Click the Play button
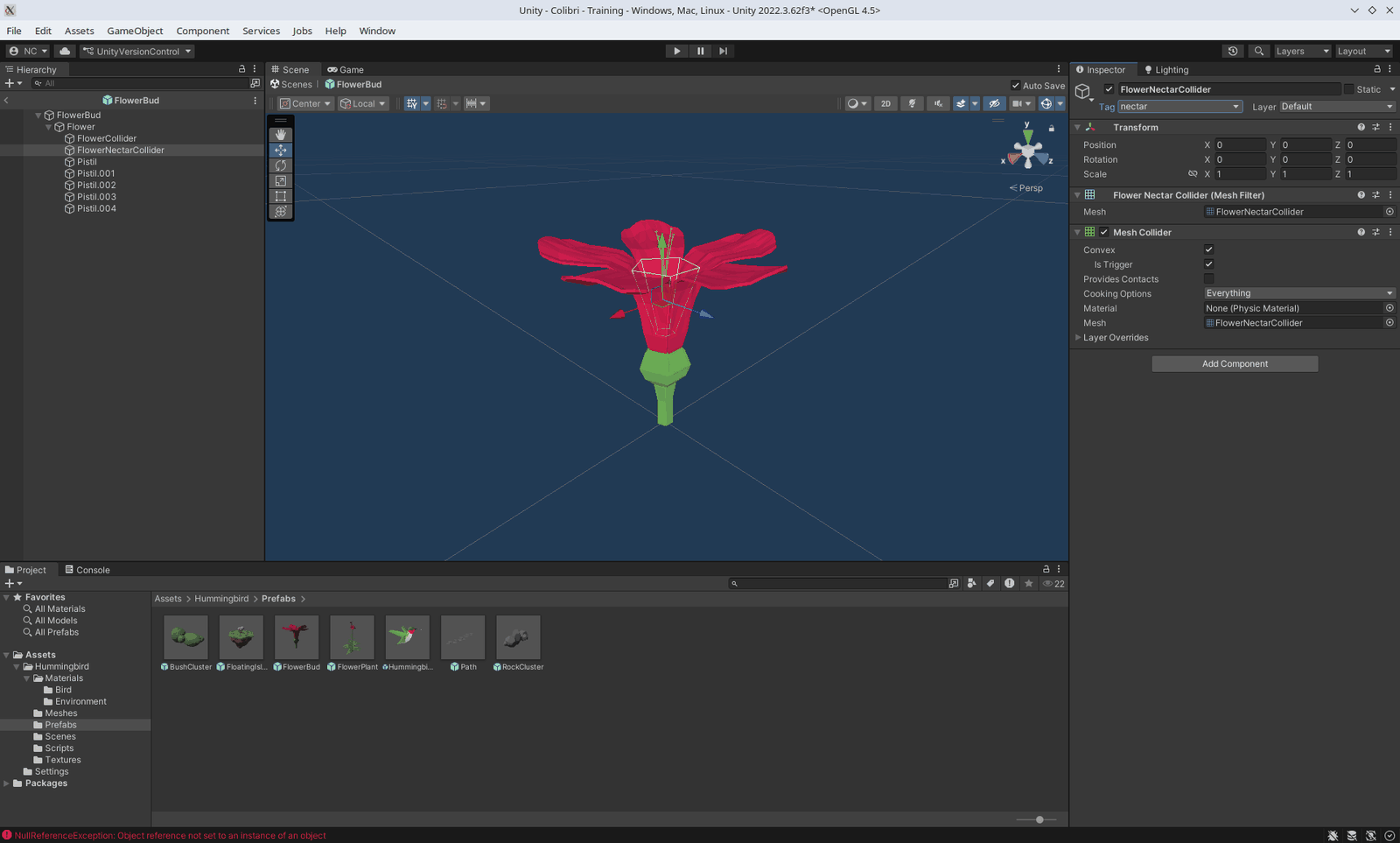Screen dimensions: 1400x843 click(x=676, y=51)
